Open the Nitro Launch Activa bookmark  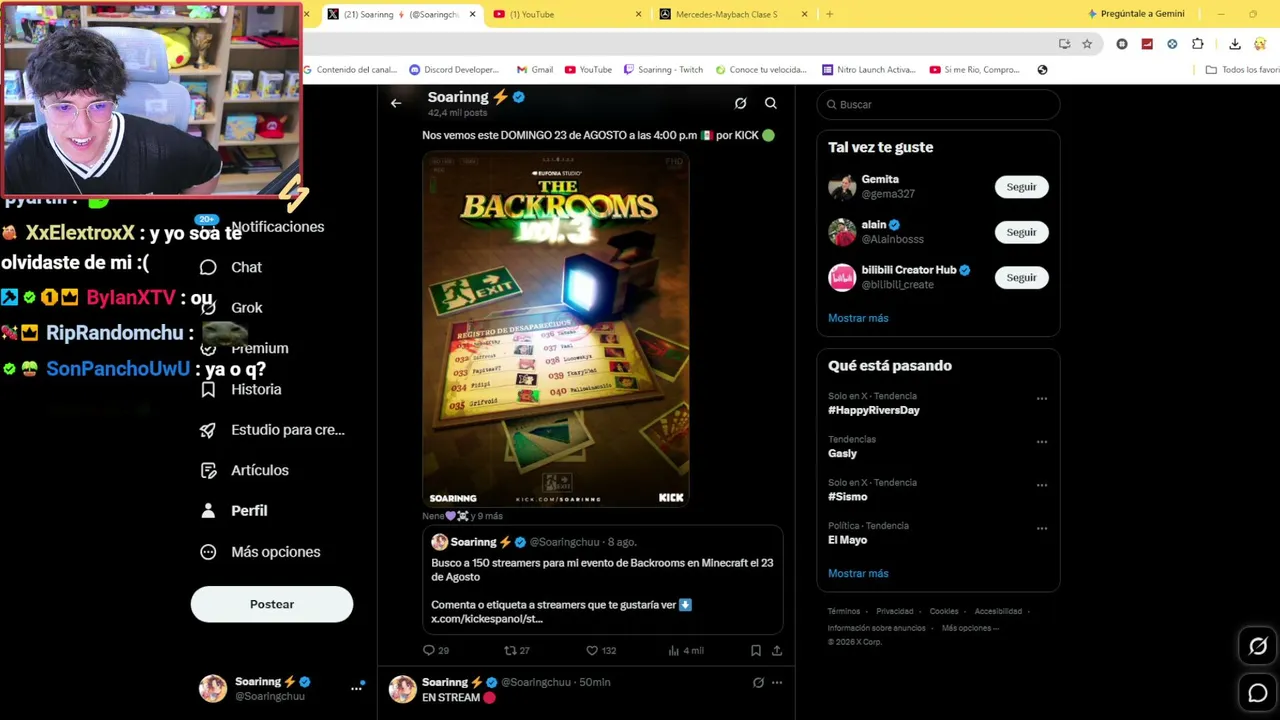click(x=869, y=70)
